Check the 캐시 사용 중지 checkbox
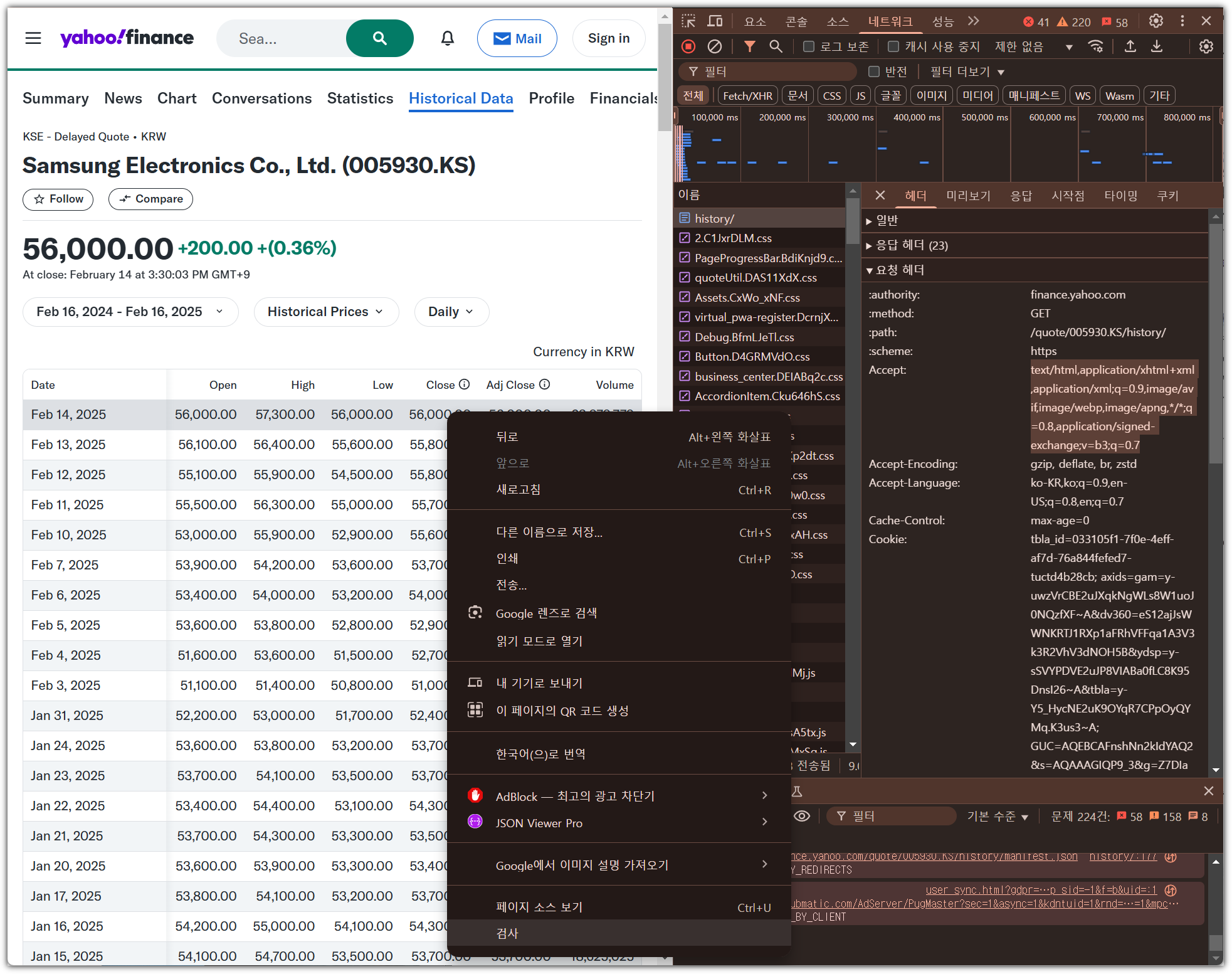The width and height of the screenshot is (1232, 974). point(893,46)
